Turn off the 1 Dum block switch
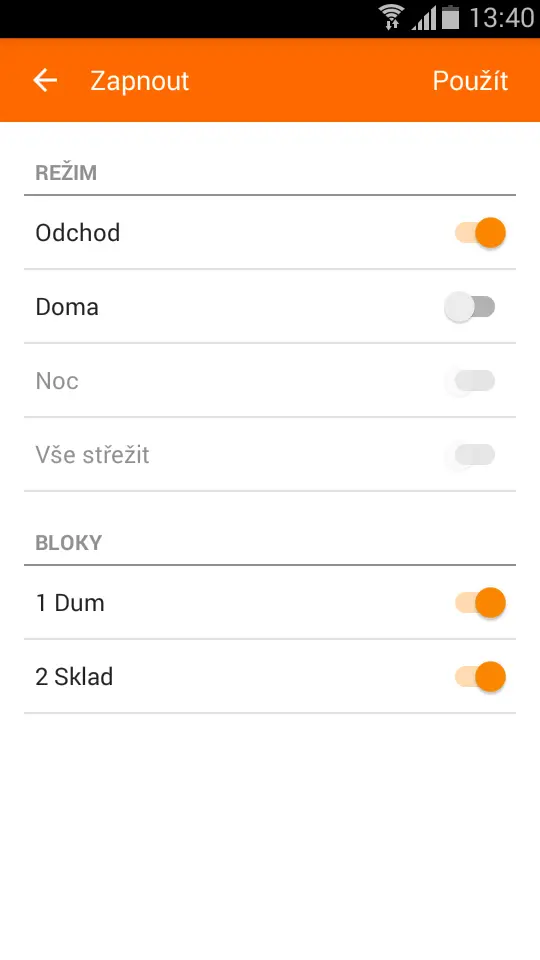Image resolution: width=540 pixels, height=960 pixels. (480, 603)
